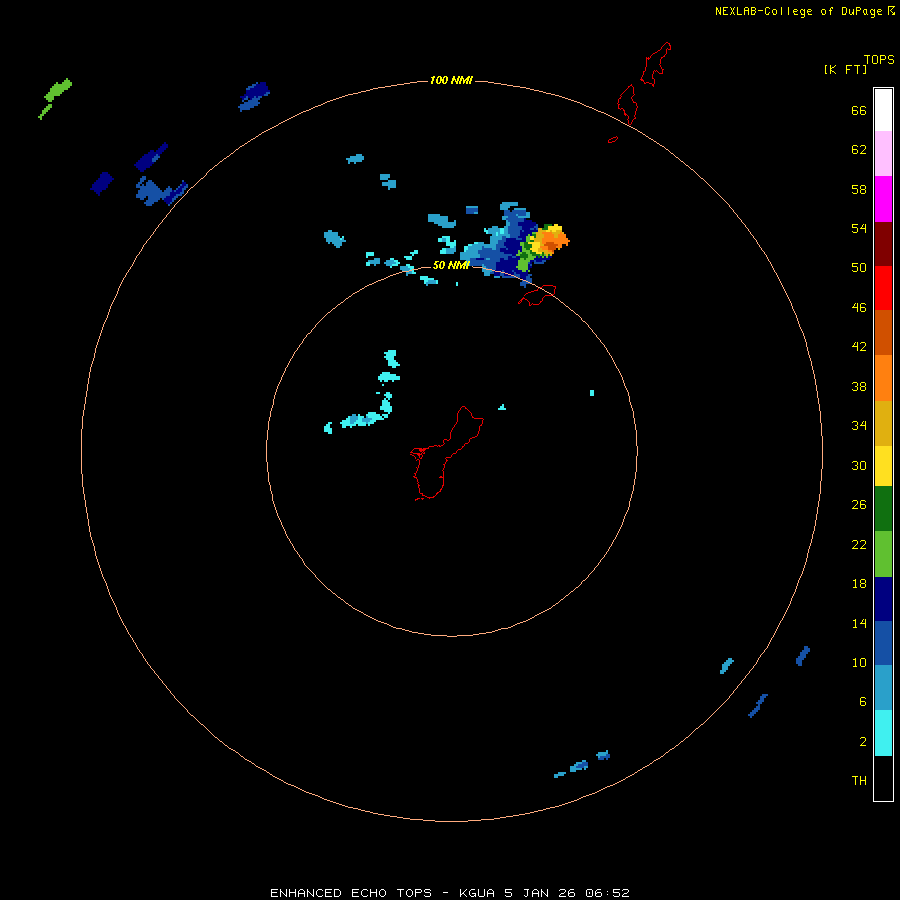Click the '[K FT]' units label

845,69
